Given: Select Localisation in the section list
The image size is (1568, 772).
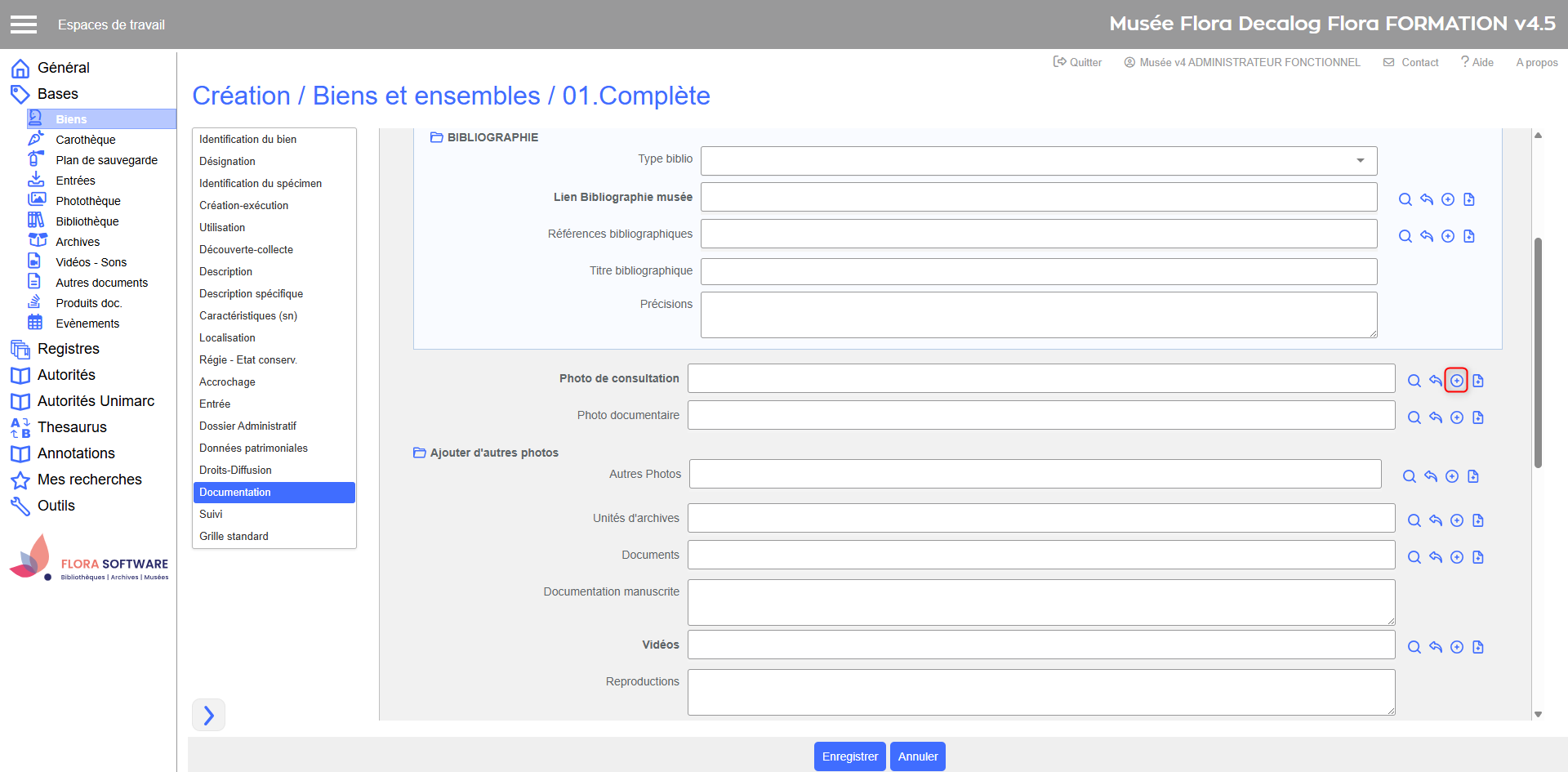Looking at the screenshot, I should tap(227, 337).
